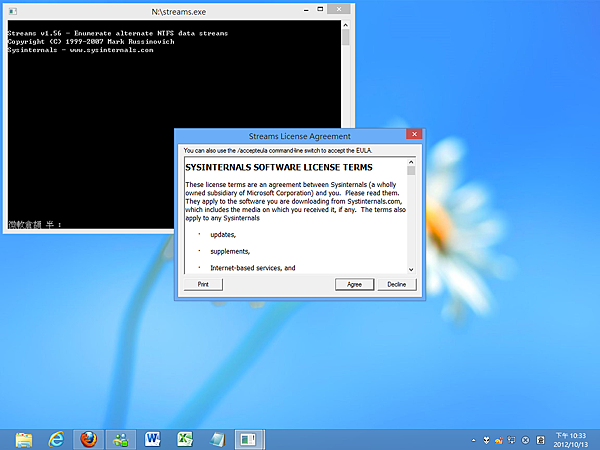Click the input method tray icon
Viewport: 600px width, 450px height.
(x=540, y=440)
